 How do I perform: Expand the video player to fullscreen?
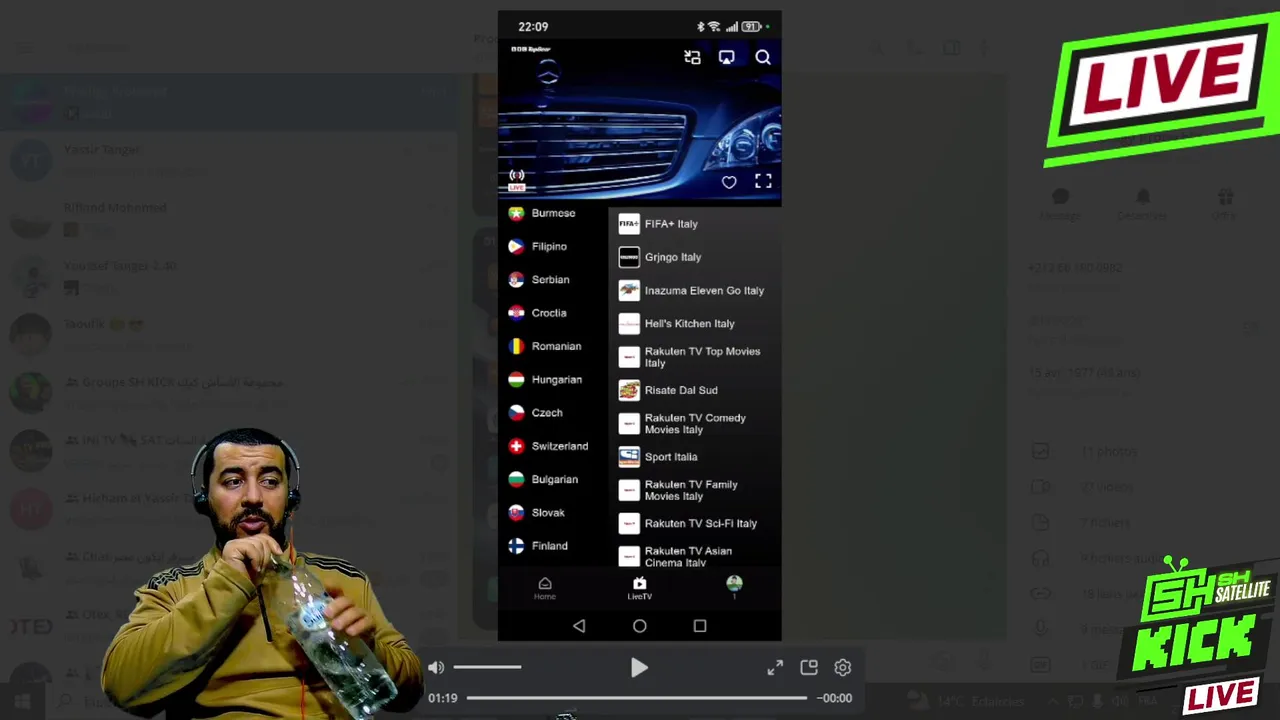775,668
